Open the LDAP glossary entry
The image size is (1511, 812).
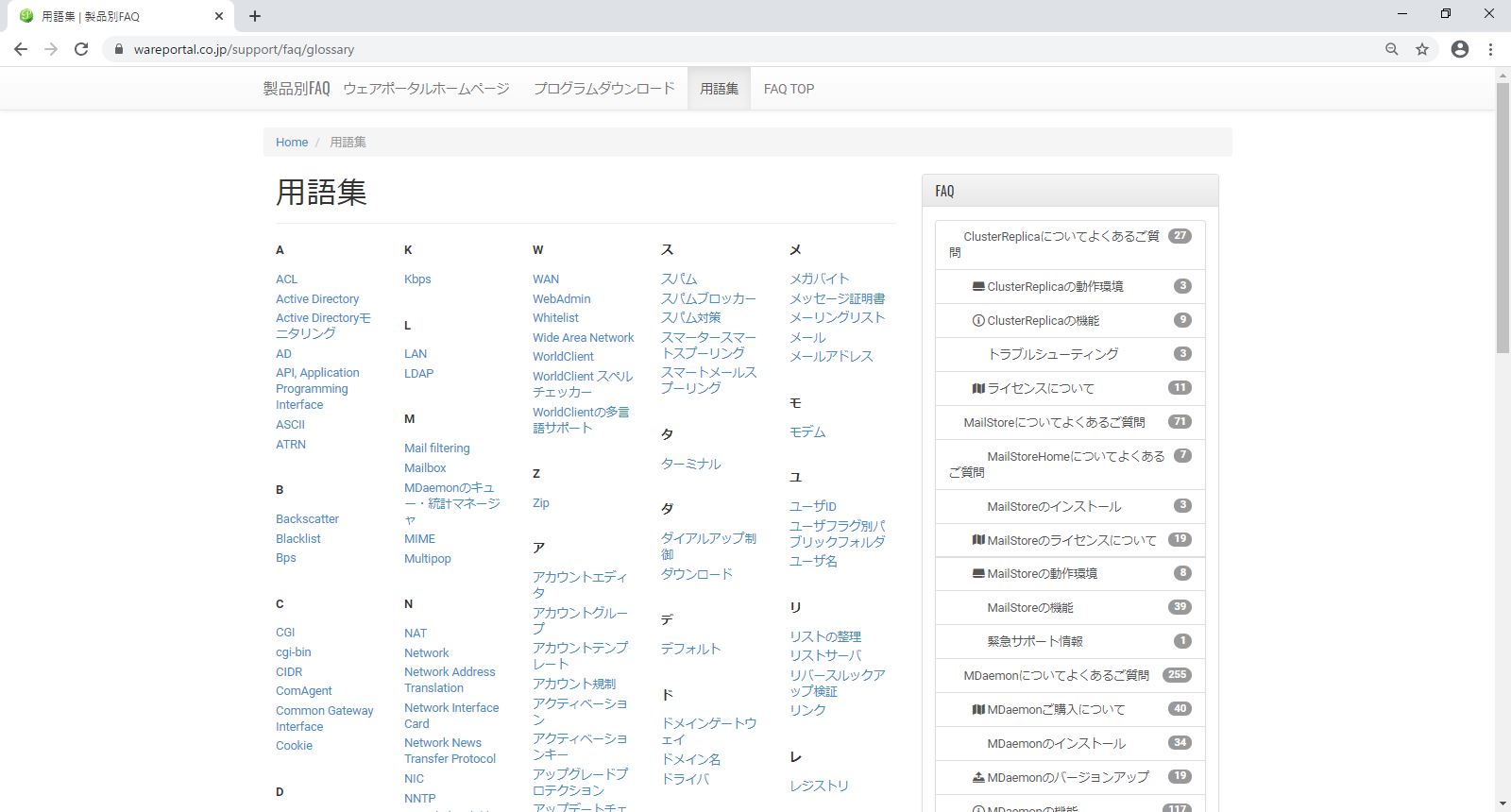pos(418,373)
